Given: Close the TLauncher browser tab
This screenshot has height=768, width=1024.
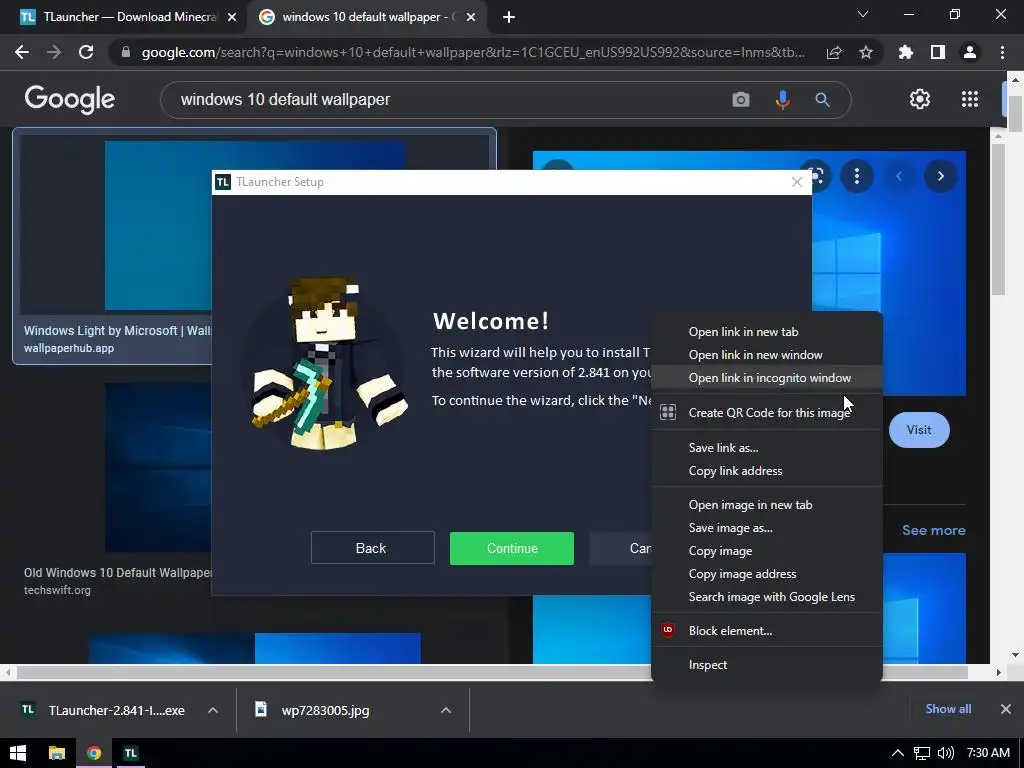Looking at the screenshot, I should tap(232, 18).
